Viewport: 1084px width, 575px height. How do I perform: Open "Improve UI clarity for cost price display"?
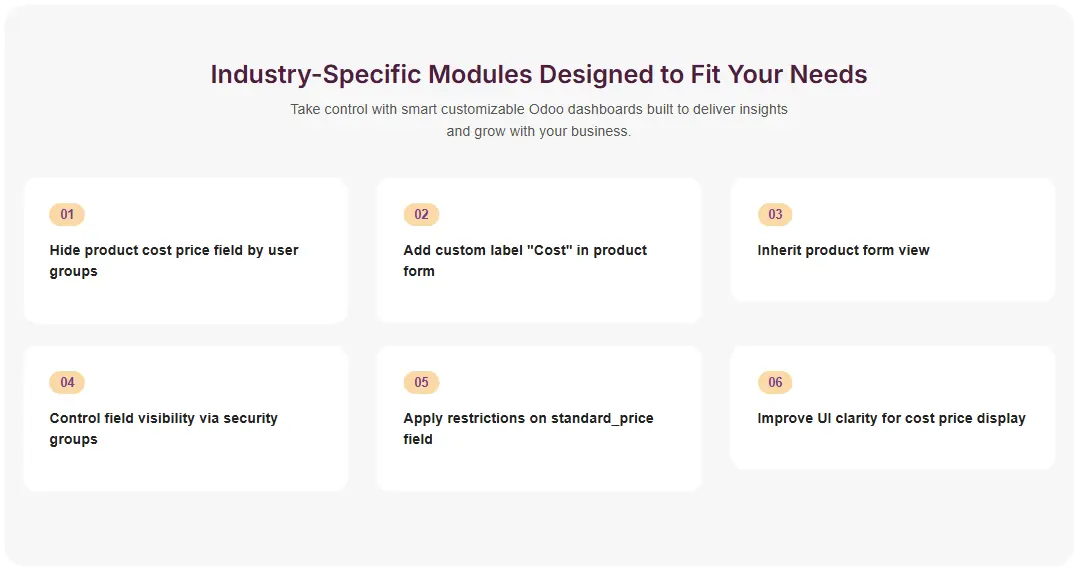click(891, 418)
